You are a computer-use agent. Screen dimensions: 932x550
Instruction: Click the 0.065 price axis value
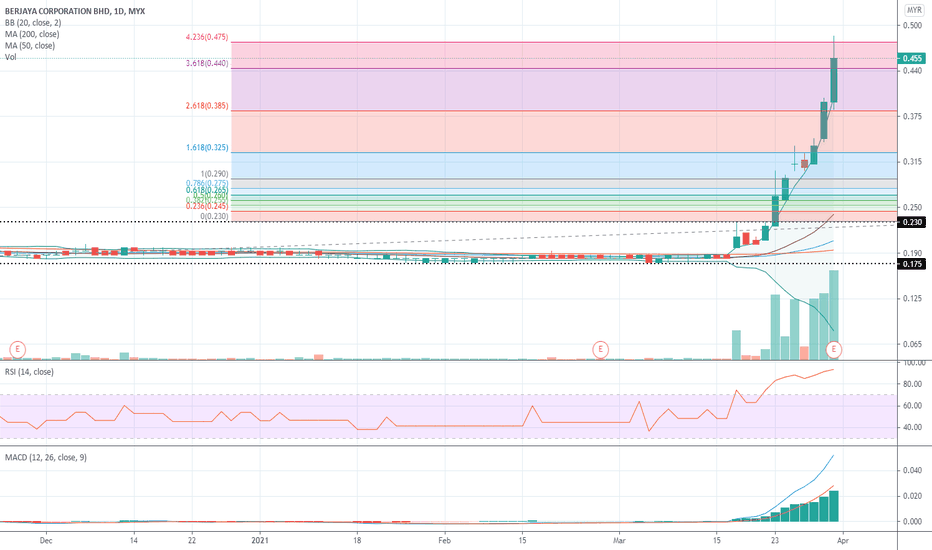(x=912, y=344)
